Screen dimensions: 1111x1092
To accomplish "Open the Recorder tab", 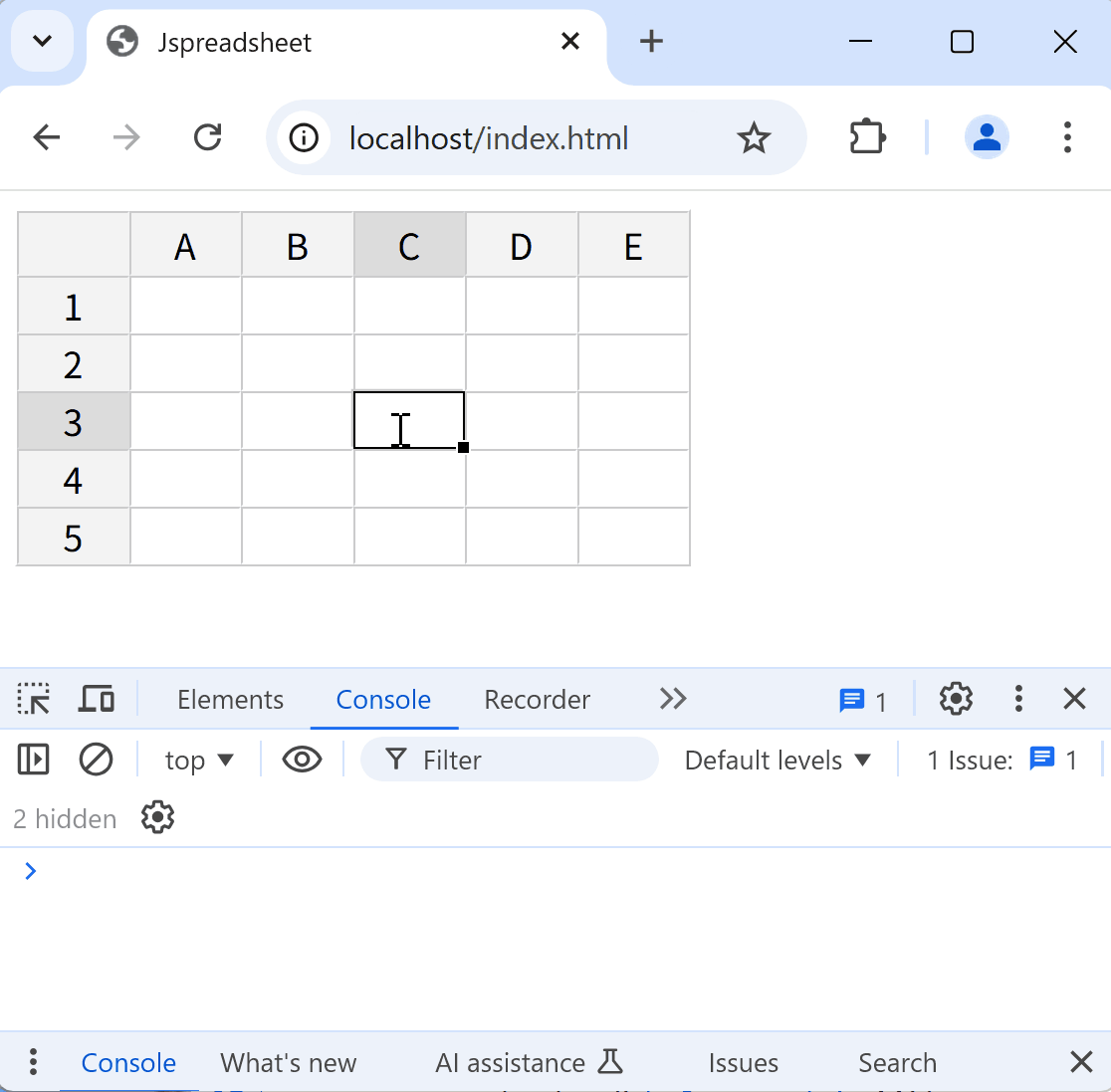I will [537, 699].
